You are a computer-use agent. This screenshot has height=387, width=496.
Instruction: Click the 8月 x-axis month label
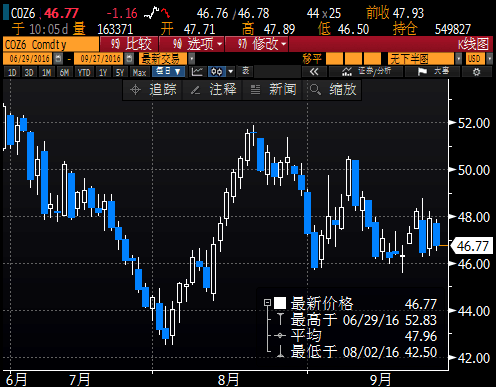(228, 380)
